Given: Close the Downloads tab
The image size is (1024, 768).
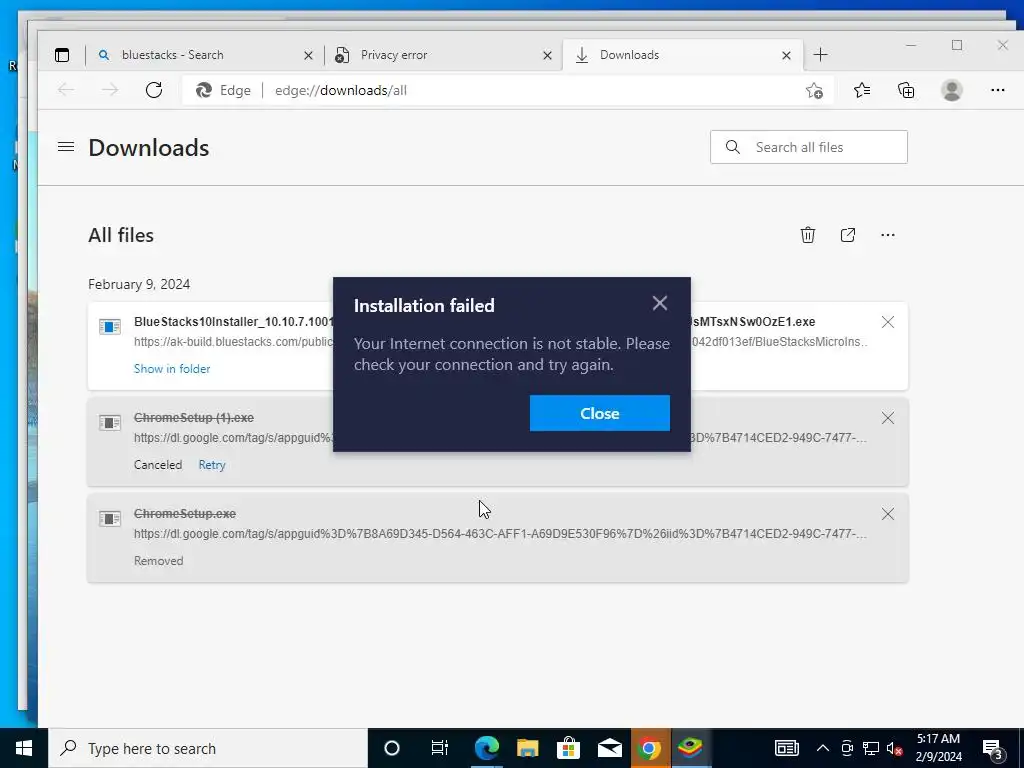Looking at the screenshot, I should coord(786,56).
